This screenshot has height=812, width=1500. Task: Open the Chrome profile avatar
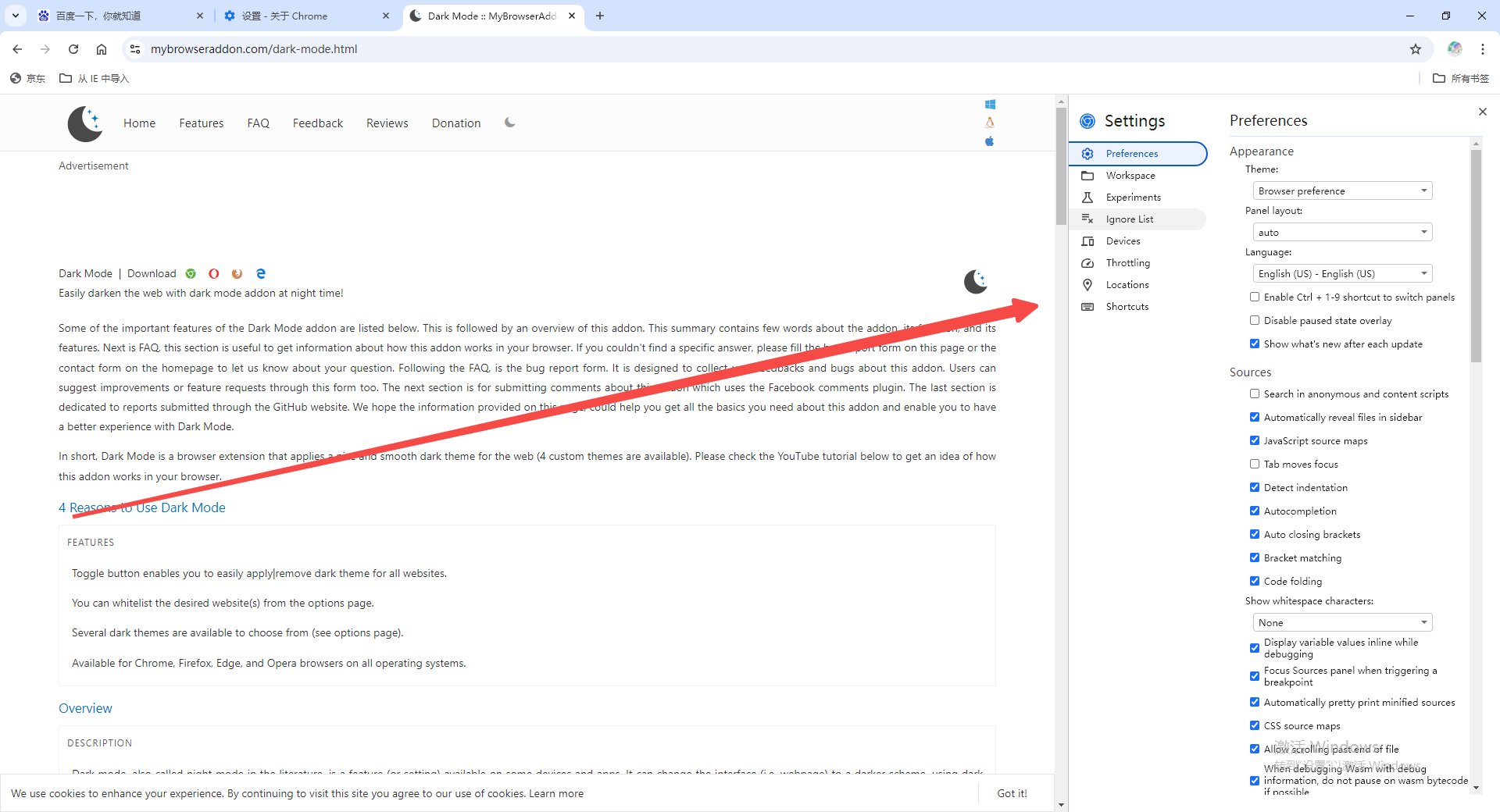(x=1455, y=49)
